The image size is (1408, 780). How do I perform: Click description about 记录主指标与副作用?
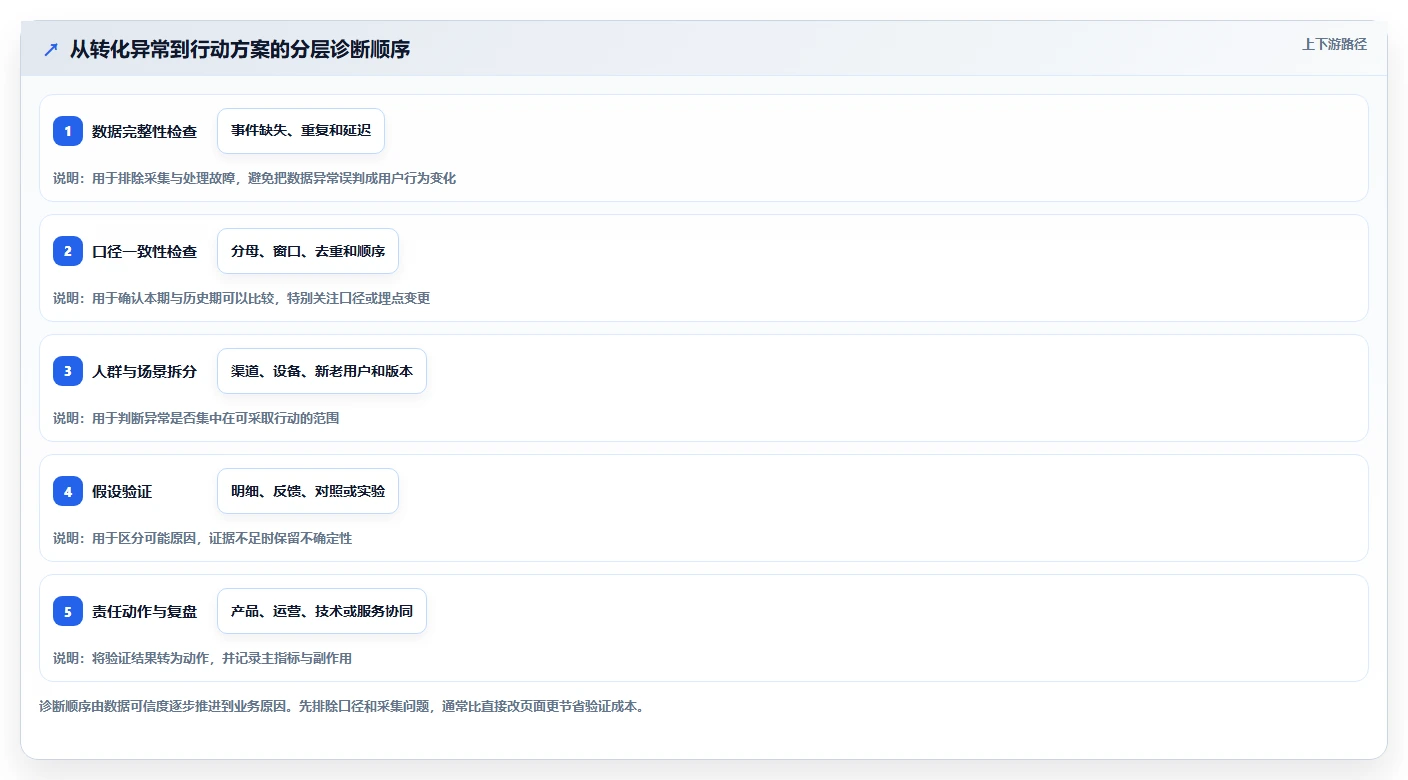coord(203,658)
